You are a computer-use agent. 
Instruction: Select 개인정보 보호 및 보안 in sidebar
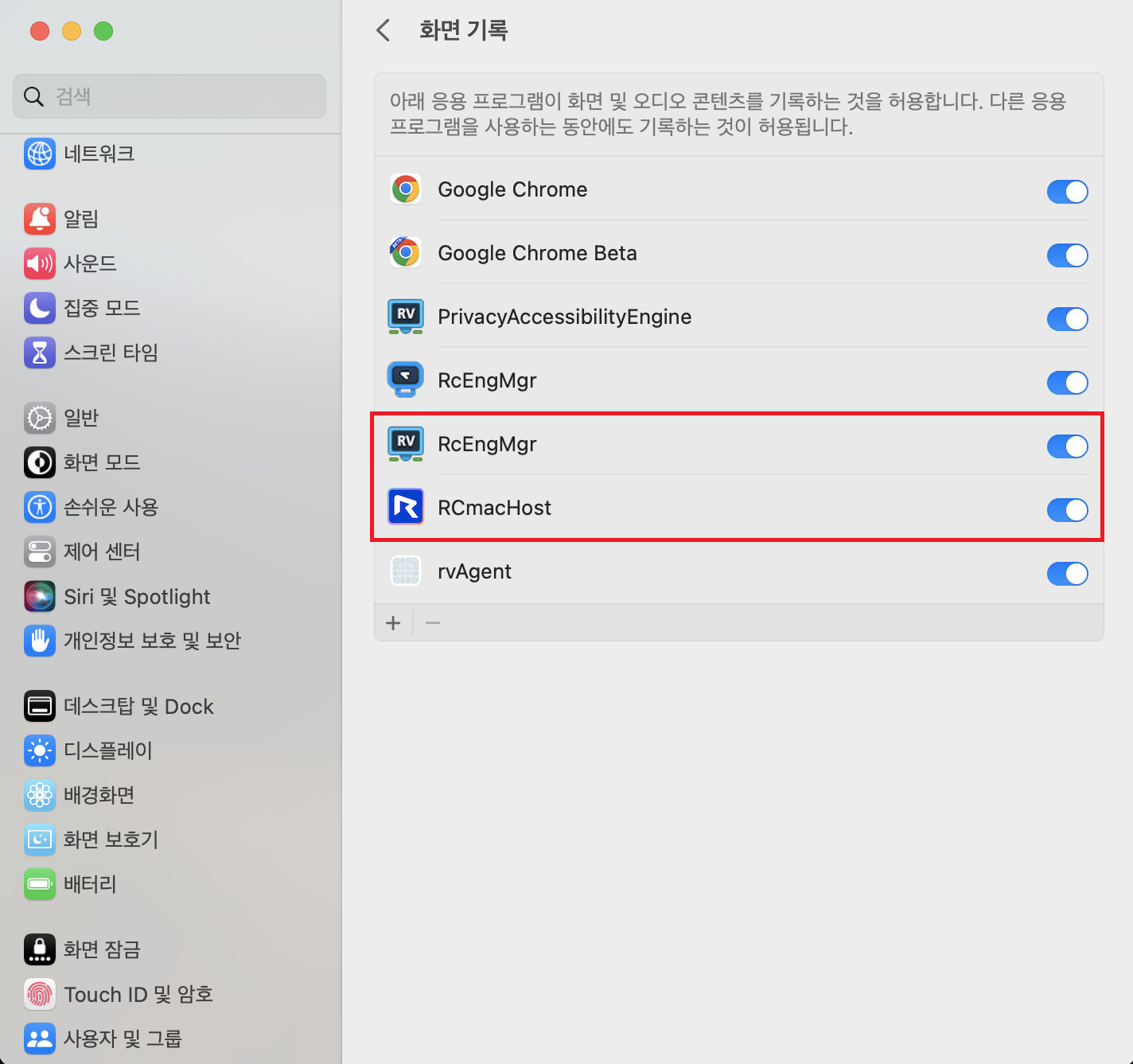pyautogui.click(x=151, y=641)
